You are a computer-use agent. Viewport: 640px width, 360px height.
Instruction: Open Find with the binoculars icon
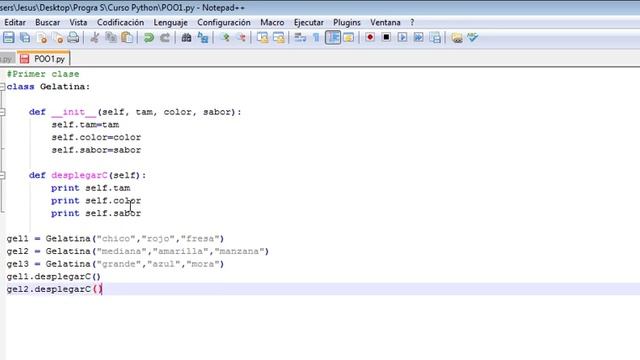tap(186, 38)
